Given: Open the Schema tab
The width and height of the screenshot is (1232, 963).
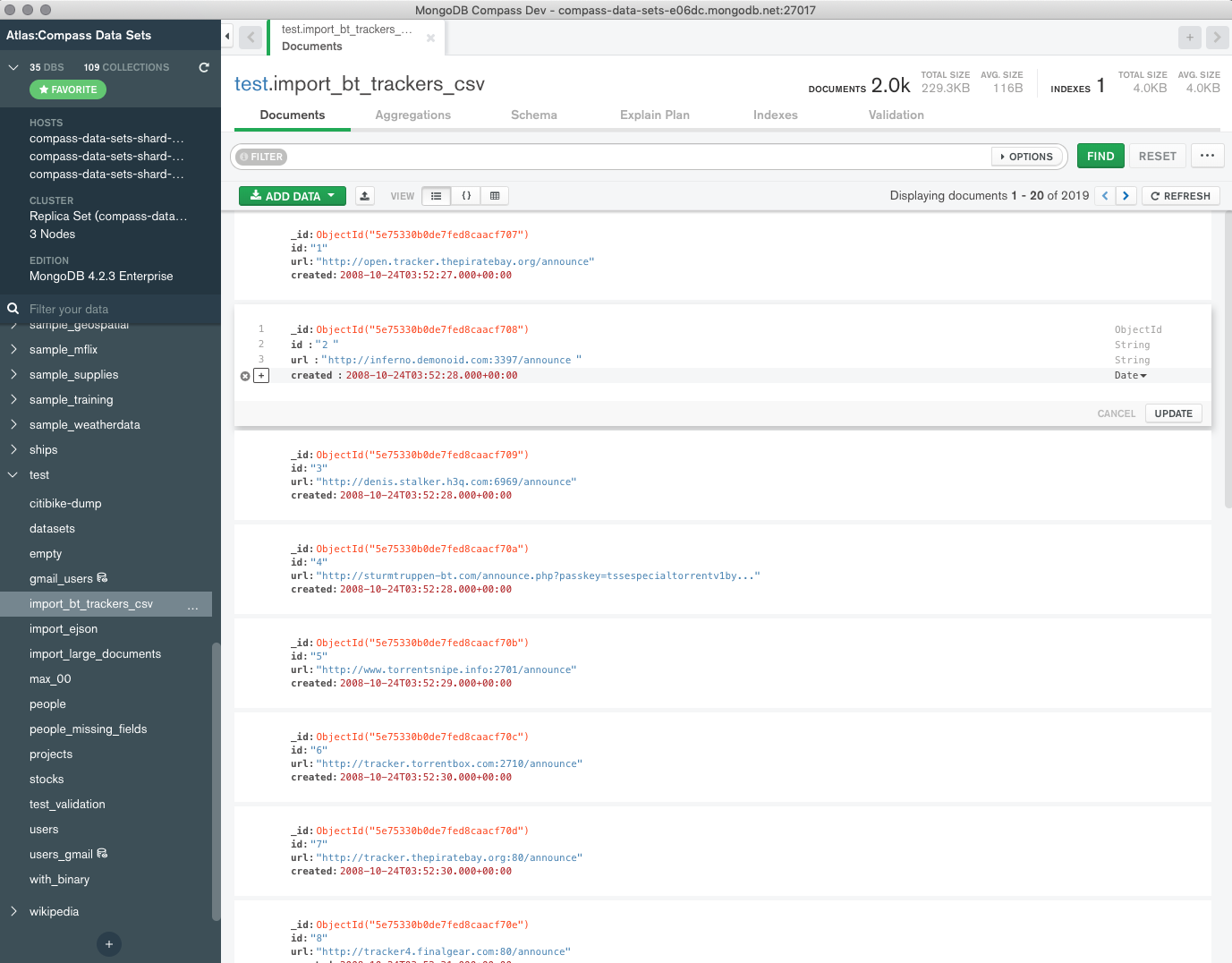Looking at the screenshot, I should coord(534,115).
